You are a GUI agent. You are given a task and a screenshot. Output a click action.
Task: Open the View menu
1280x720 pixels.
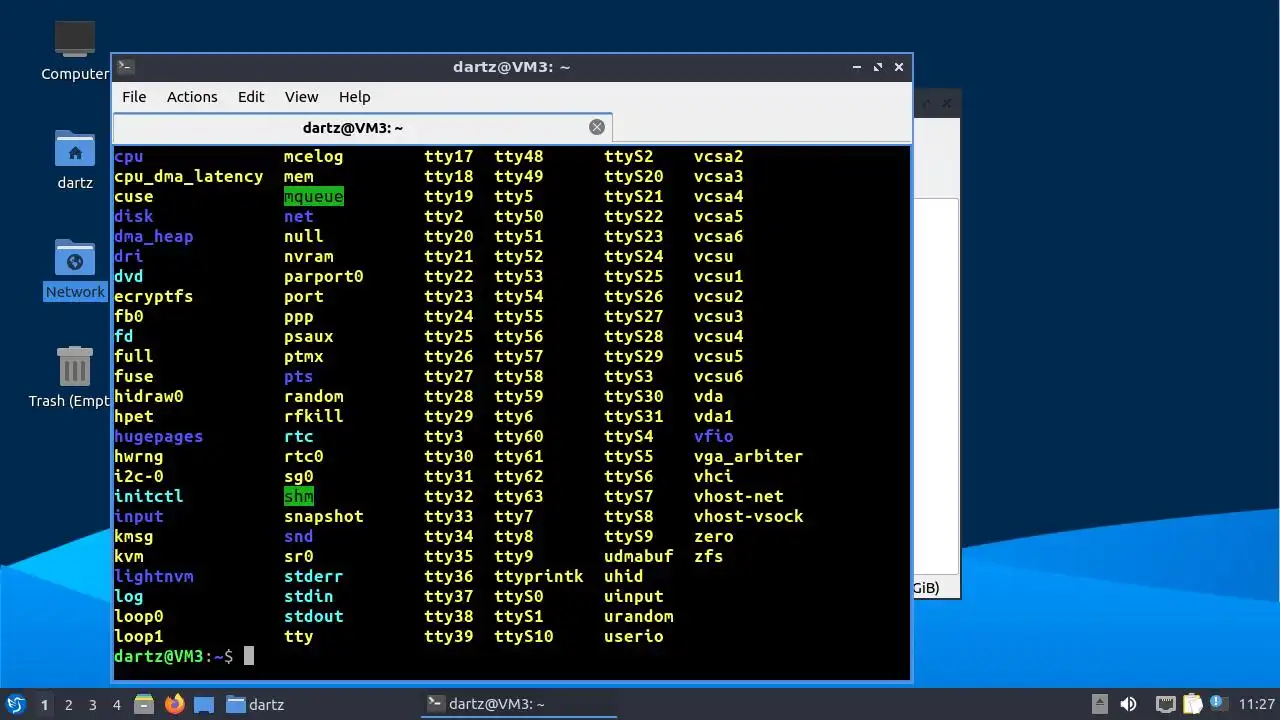(301, 97)
